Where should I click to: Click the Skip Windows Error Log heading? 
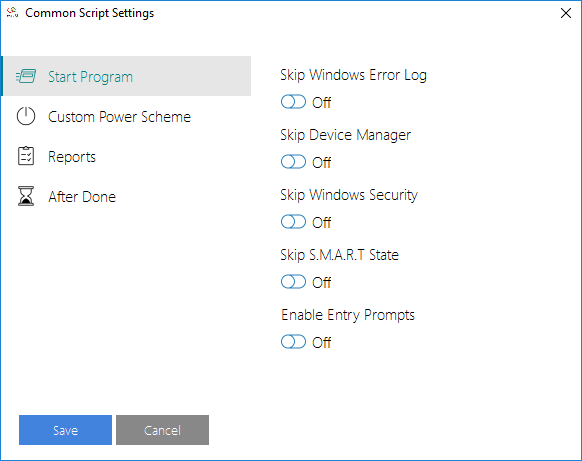pos(353,75)
